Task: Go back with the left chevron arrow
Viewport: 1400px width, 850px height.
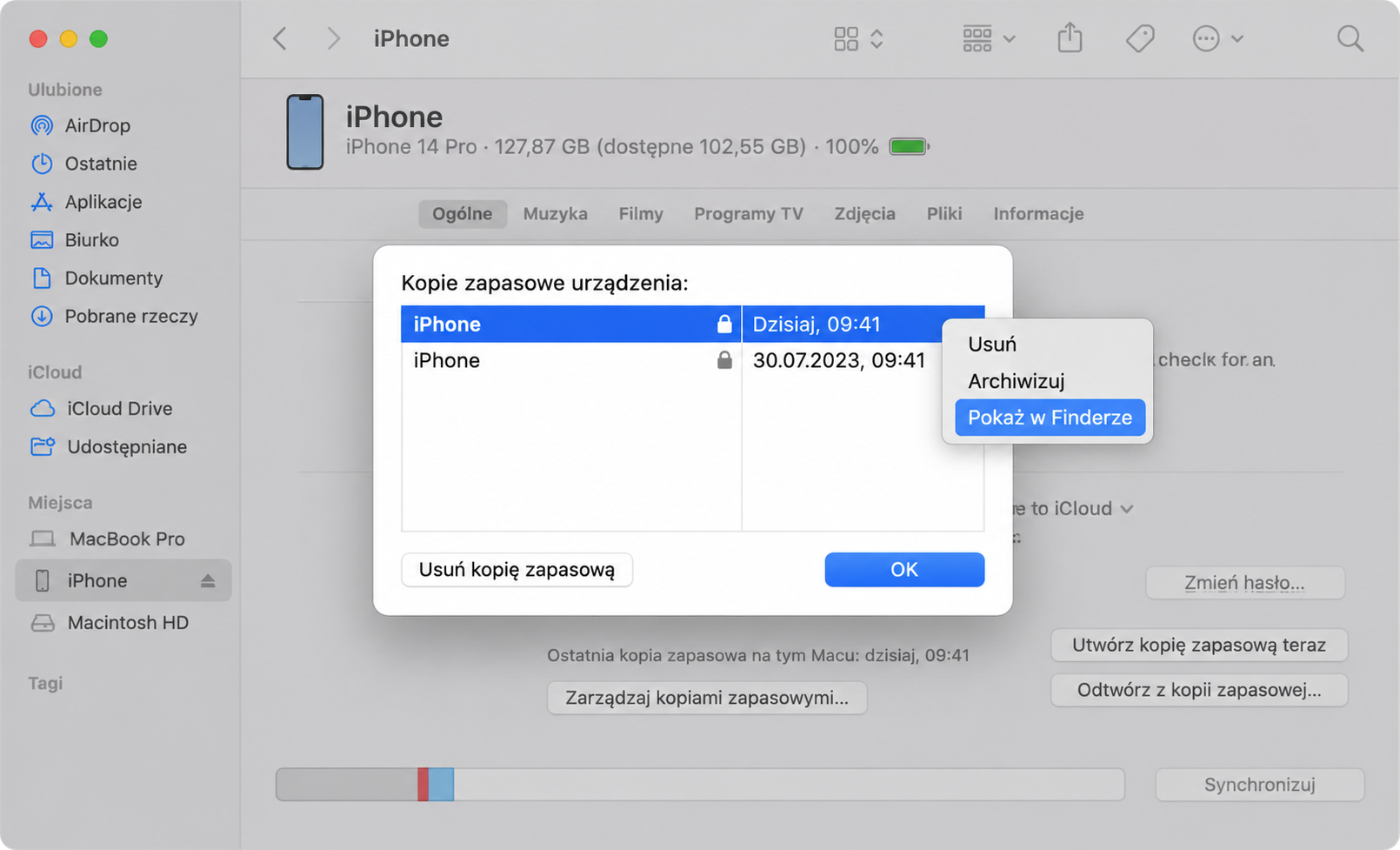Action: (280, 38)
